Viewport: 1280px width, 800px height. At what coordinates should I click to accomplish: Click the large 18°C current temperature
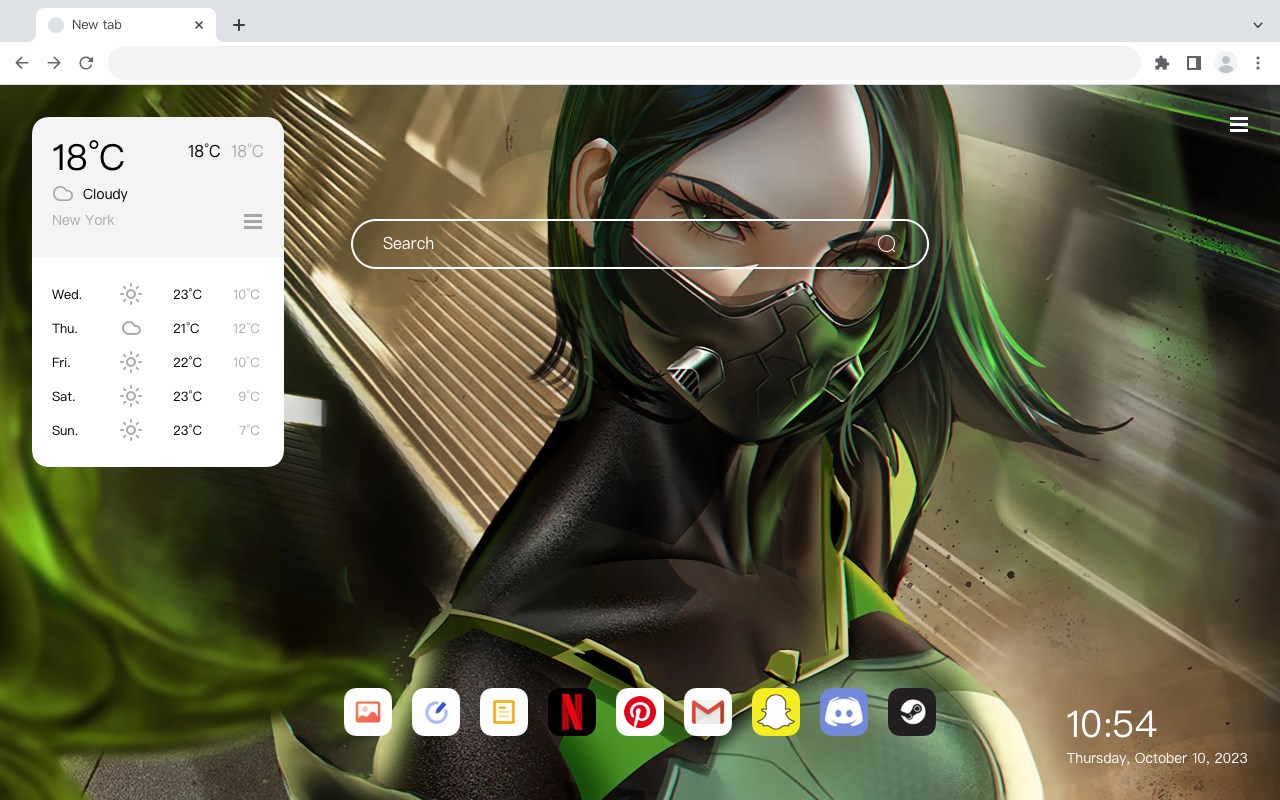88,156
